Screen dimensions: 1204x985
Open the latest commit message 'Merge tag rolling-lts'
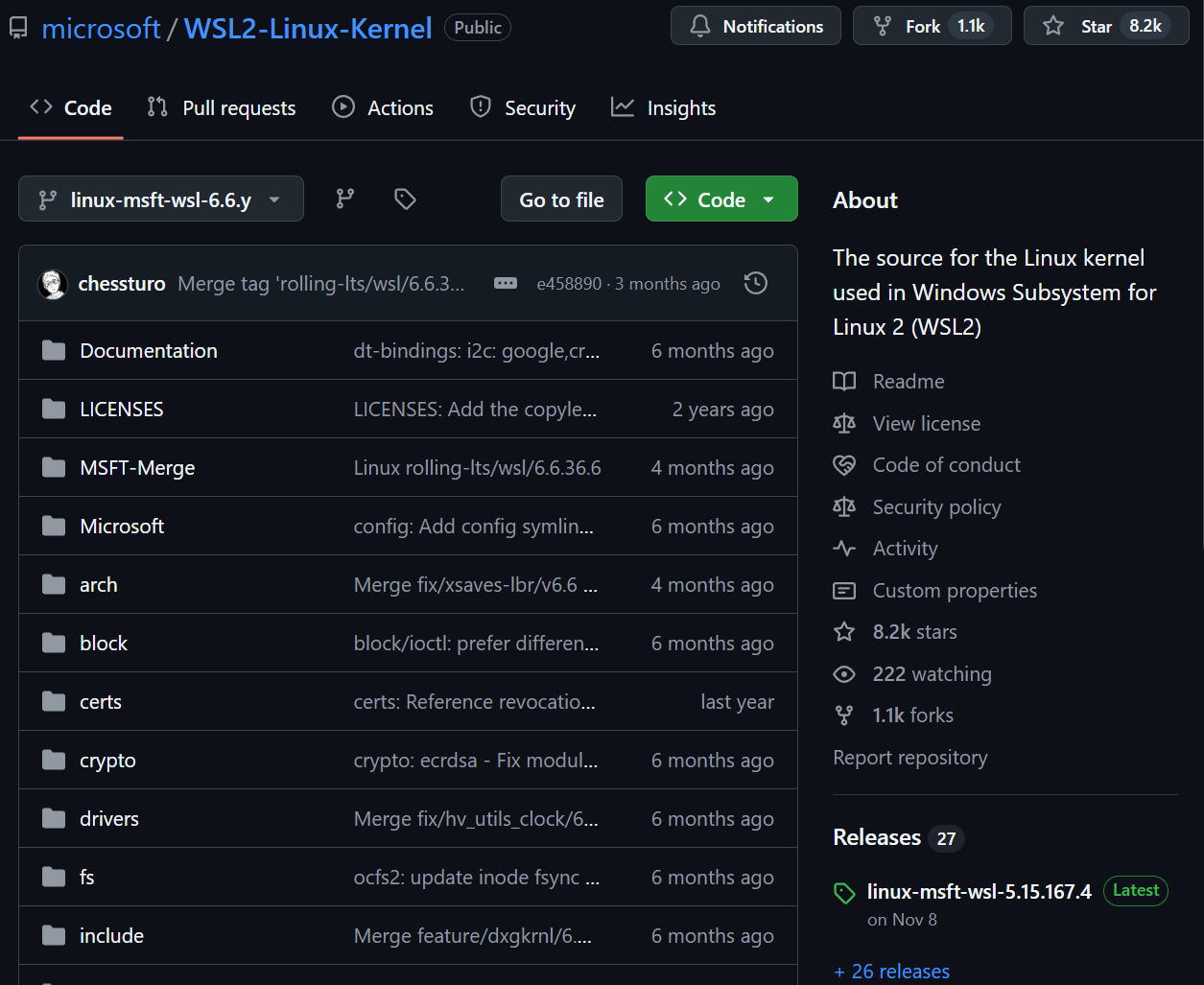321,284
